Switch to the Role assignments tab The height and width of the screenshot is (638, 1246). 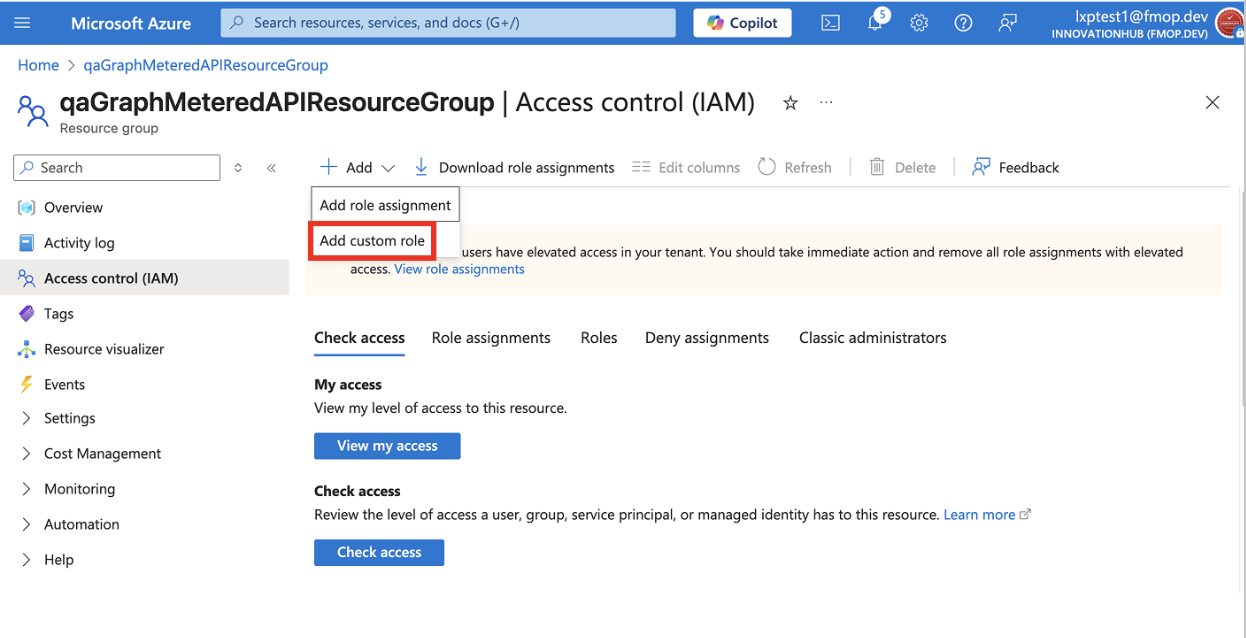point(491,338)
